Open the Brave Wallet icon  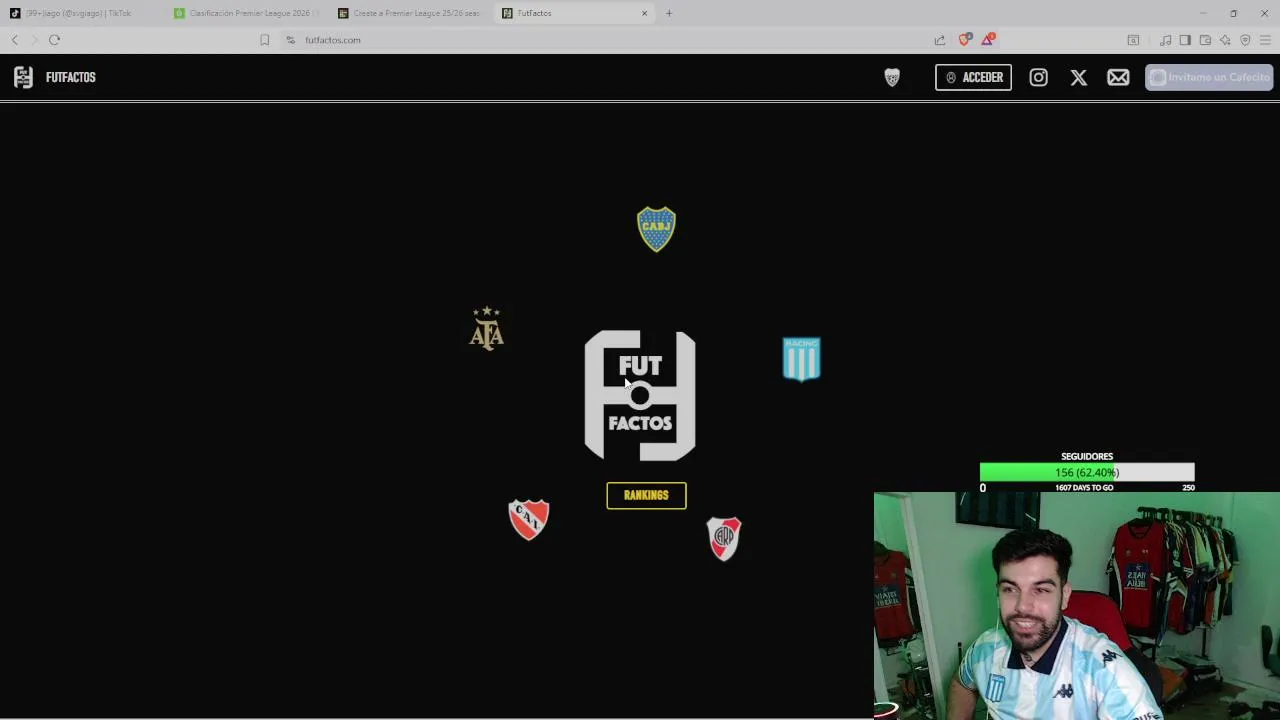(x=1205, y=40)
